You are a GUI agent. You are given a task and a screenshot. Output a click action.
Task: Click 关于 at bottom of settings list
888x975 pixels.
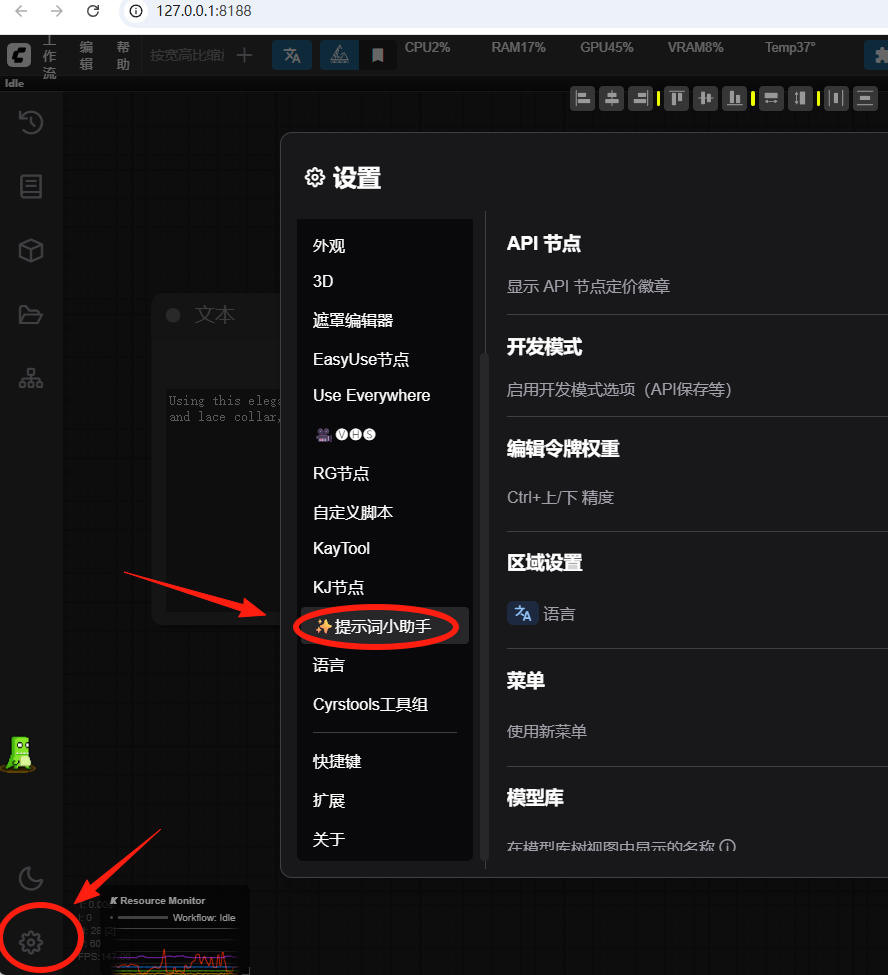tap(328, 840)
